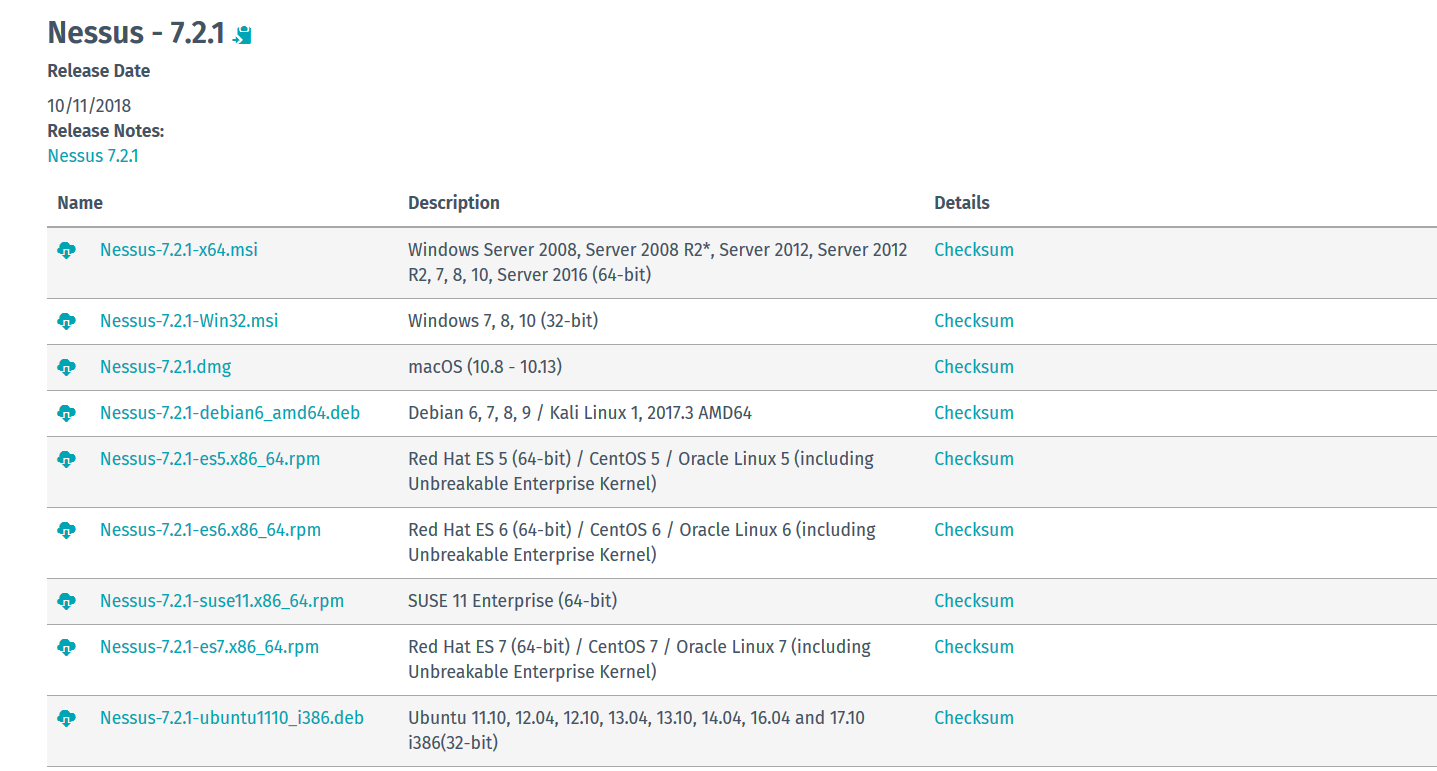Click download cloud icon for es5.x86_64.rpm package
This screenshot has height=771, width=1437.
click(x=67, y=459)
